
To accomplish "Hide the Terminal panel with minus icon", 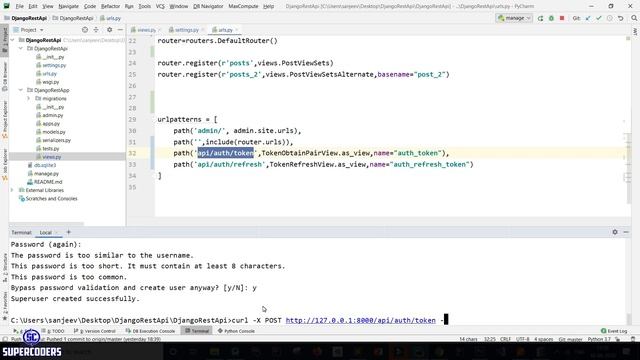I will point(626,232).
